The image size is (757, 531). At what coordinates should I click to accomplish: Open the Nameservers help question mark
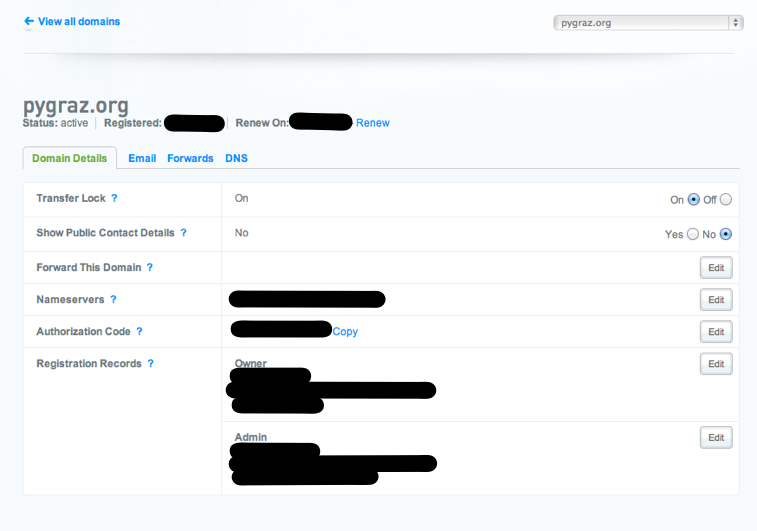(x=113, y=299)
